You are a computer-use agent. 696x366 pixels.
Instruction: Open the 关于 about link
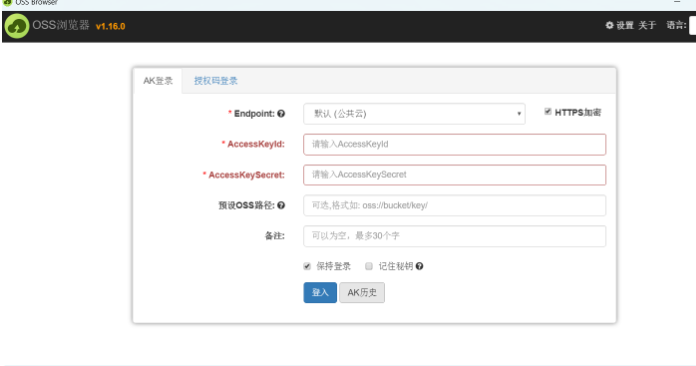[x=647, y=25]
